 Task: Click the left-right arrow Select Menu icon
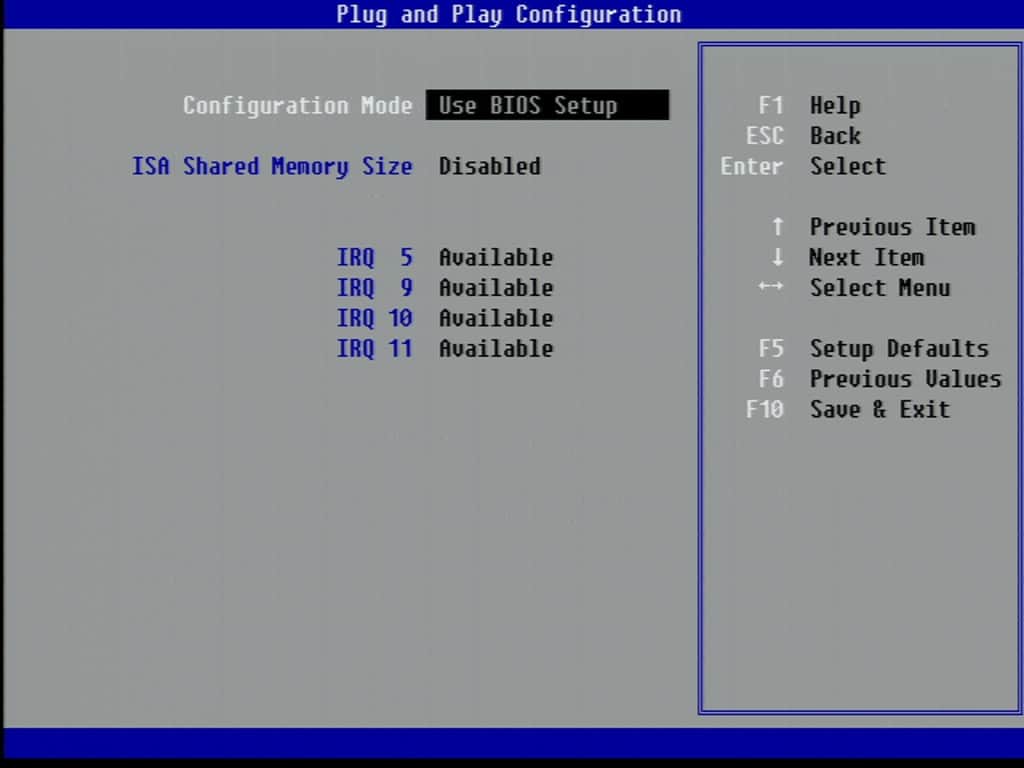tap(771, 287)
